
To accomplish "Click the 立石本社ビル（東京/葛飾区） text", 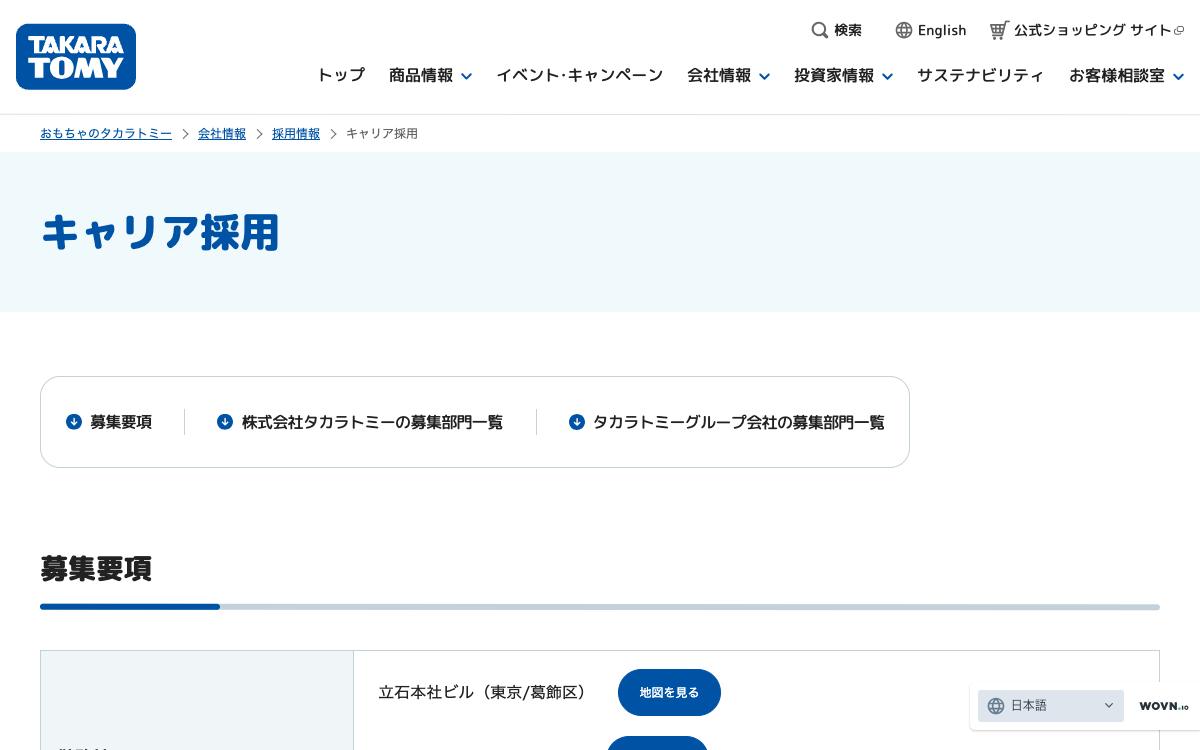I will pyautogui.click(x=486, y=692).
